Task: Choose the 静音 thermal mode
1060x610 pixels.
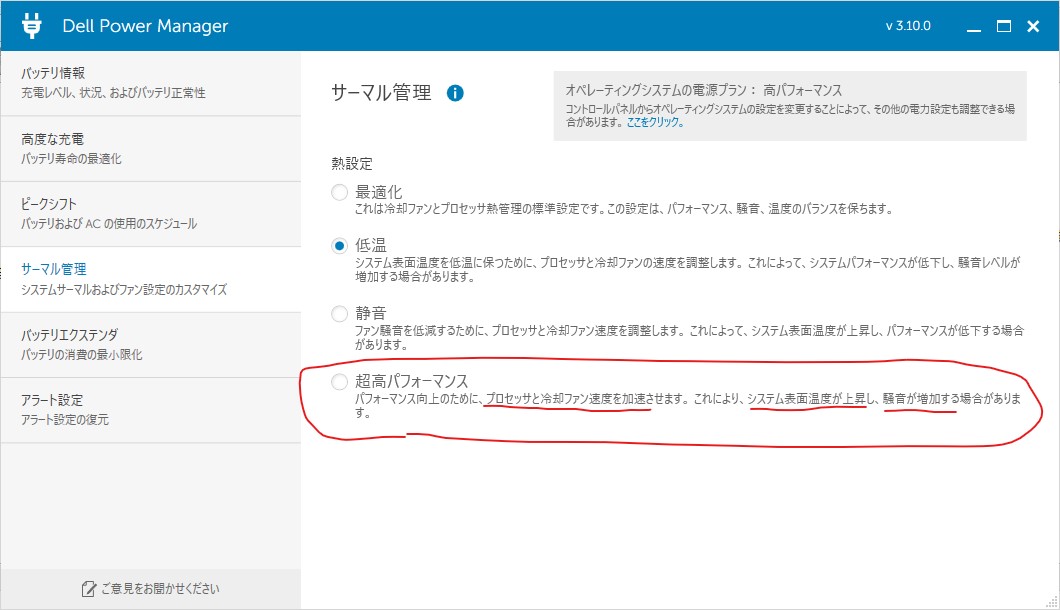Action: (x=340, y=314)
